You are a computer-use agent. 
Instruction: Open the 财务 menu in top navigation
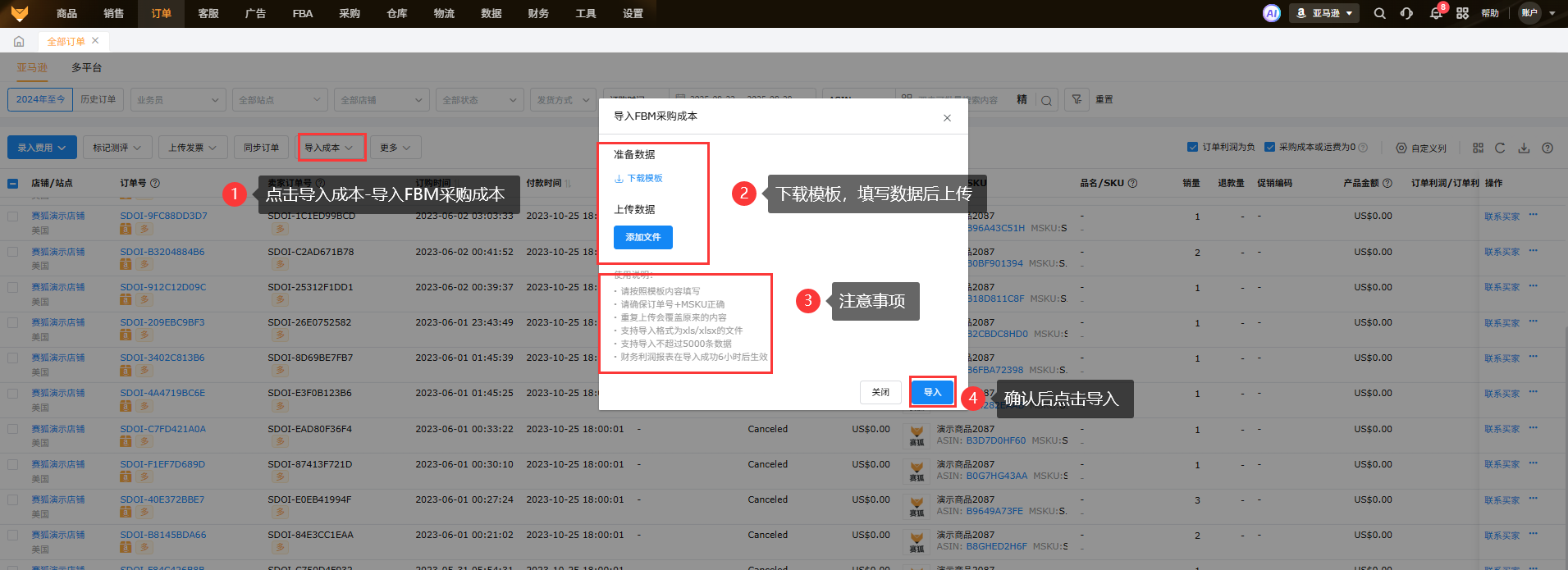coord(538,13)
